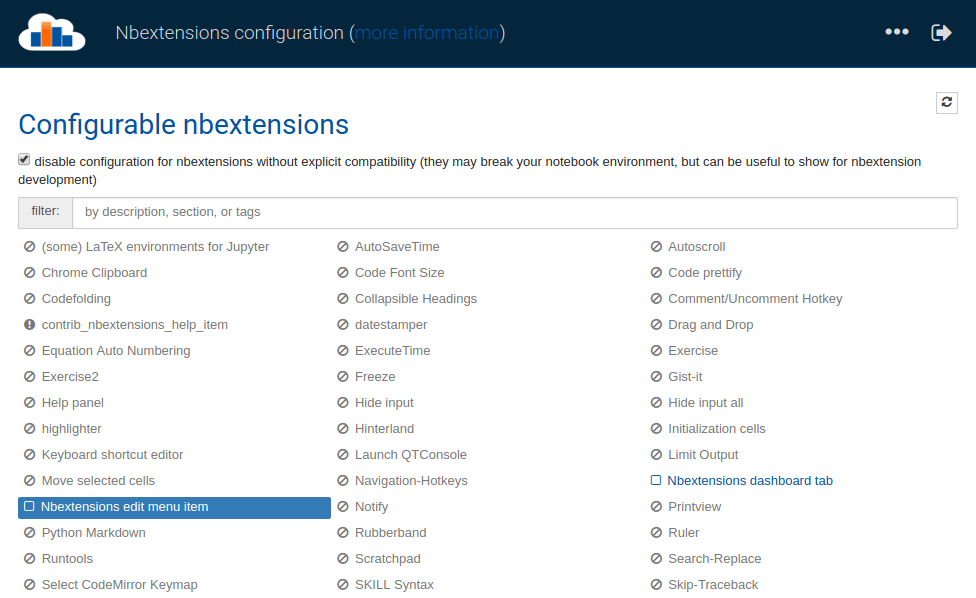The height and width of the screenshot is (598, 976).
Task: Select the Collapsible Headings extension entry
Action: click(x=416, y=298)
